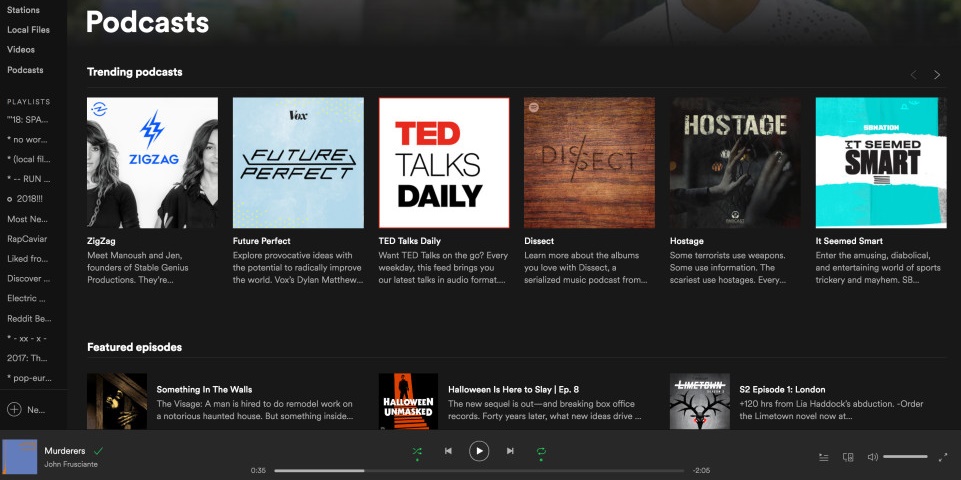Open the Electric playlist

click(x=26, y=299)
